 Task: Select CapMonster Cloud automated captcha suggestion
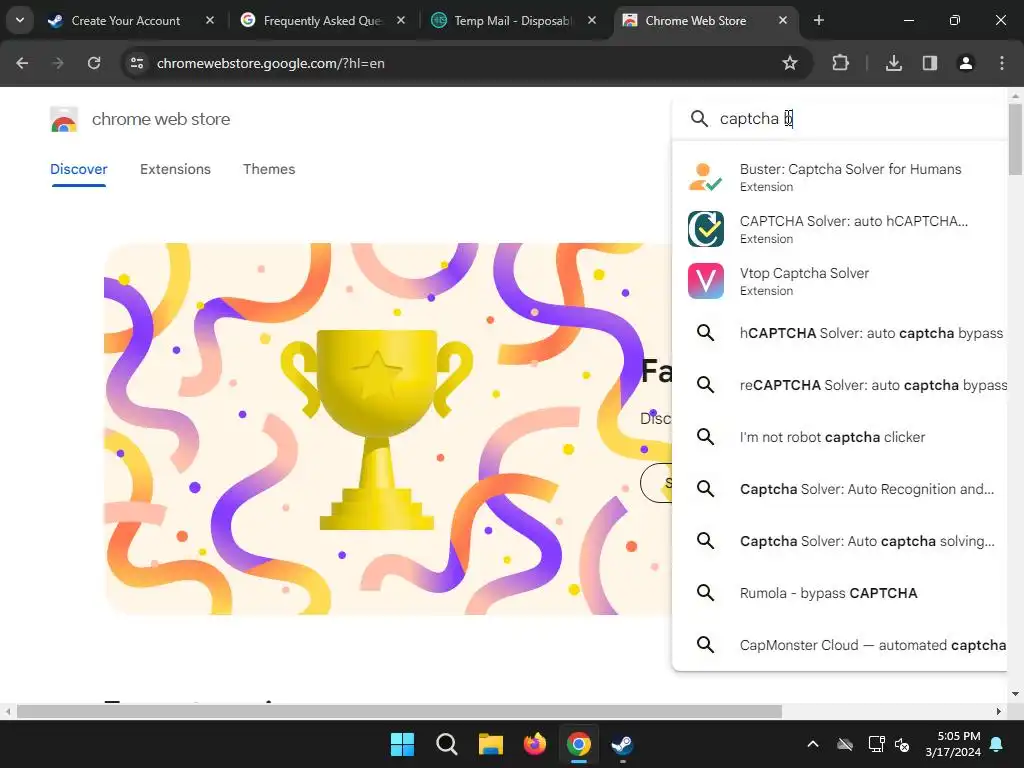coord(840,645)
